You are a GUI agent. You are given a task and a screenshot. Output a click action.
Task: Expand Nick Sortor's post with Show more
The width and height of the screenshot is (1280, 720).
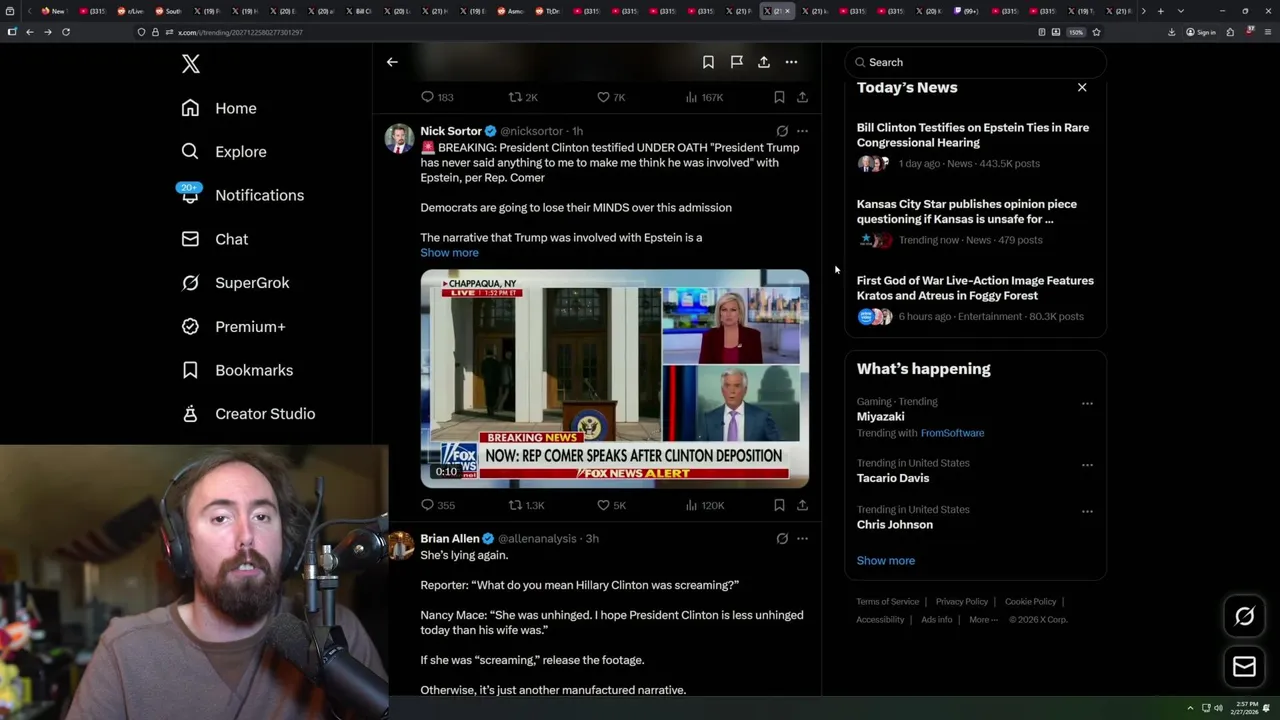[x=449, y=252]
